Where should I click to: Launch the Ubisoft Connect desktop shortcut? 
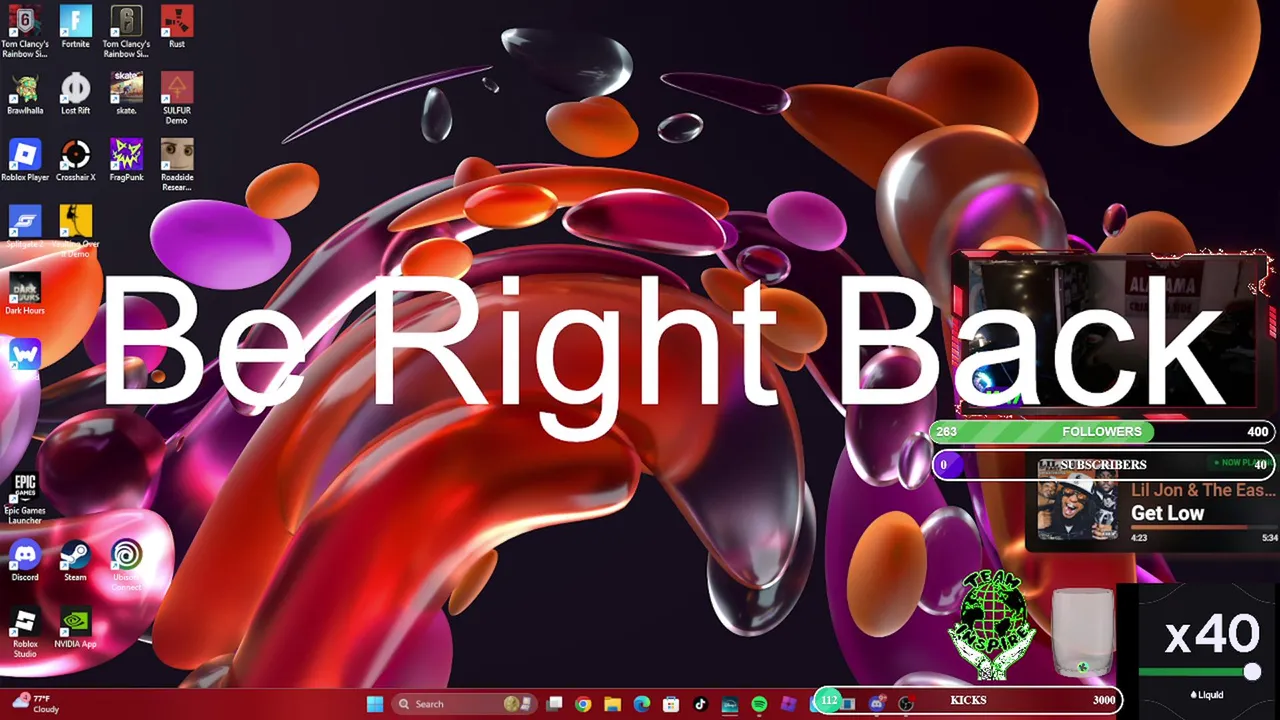(x=126, y=565)
